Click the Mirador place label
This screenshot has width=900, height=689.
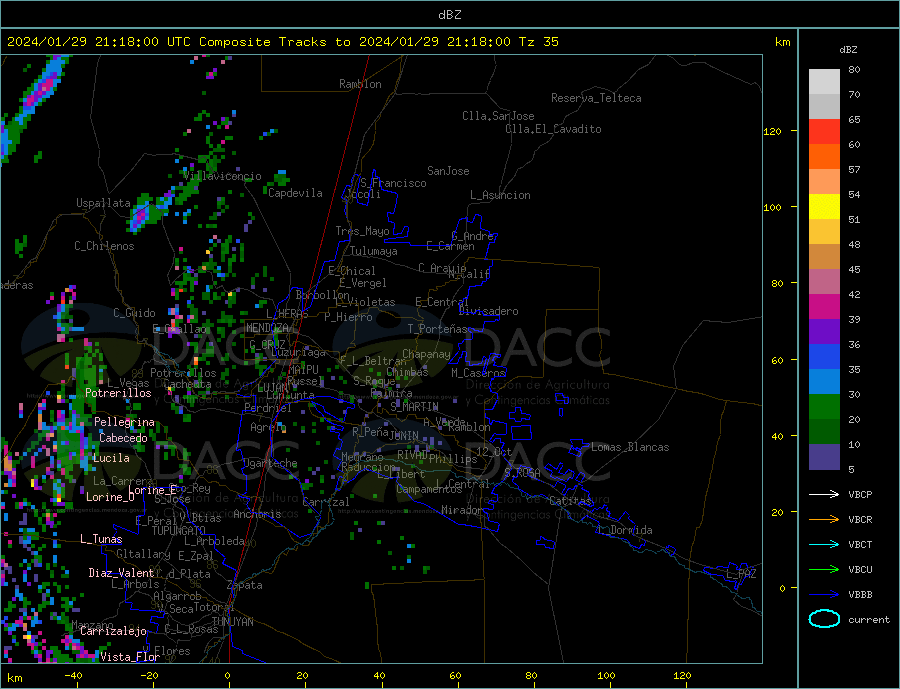tap(462, 510)
